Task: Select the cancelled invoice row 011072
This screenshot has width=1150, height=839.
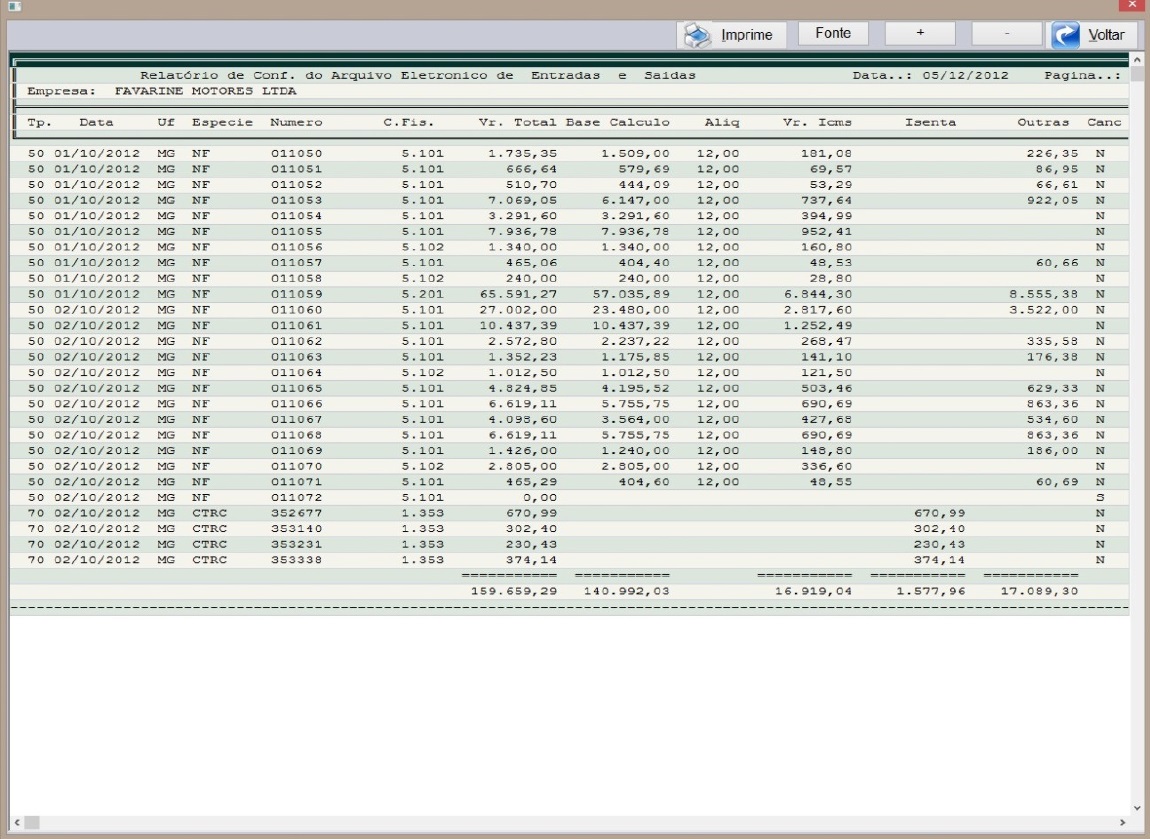Action: (300, 497)
